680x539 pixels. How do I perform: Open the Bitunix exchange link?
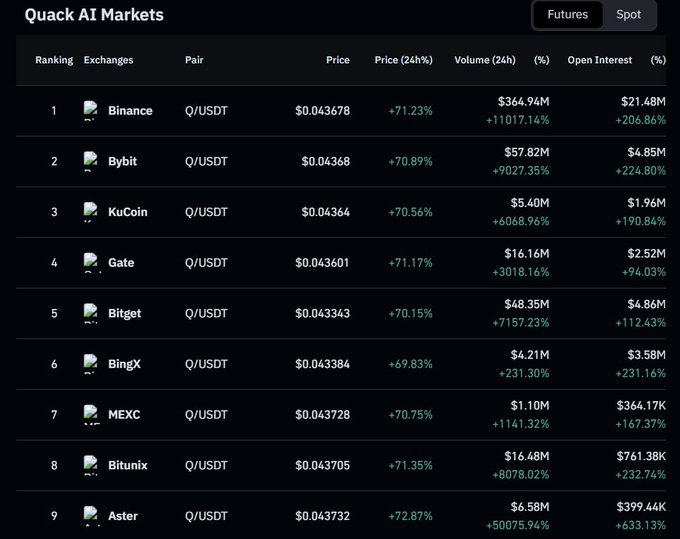tap(128, 465)
